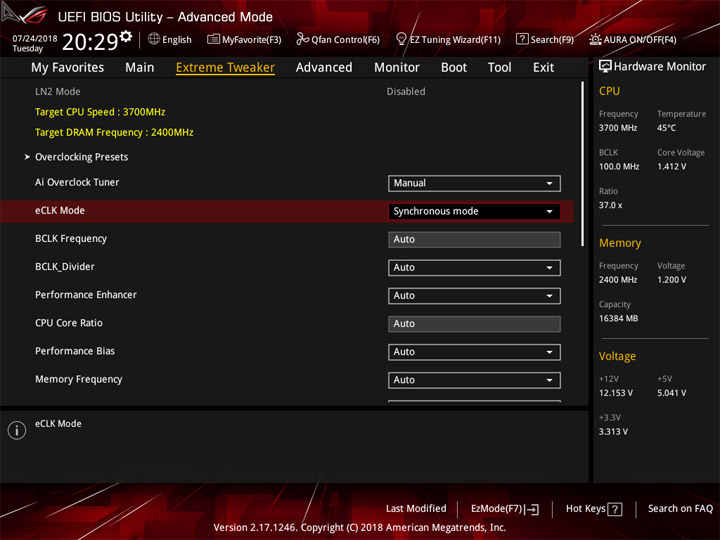Click the CPU Core Ratio label
Screen dimensions: 720x540
coord(69,323)
